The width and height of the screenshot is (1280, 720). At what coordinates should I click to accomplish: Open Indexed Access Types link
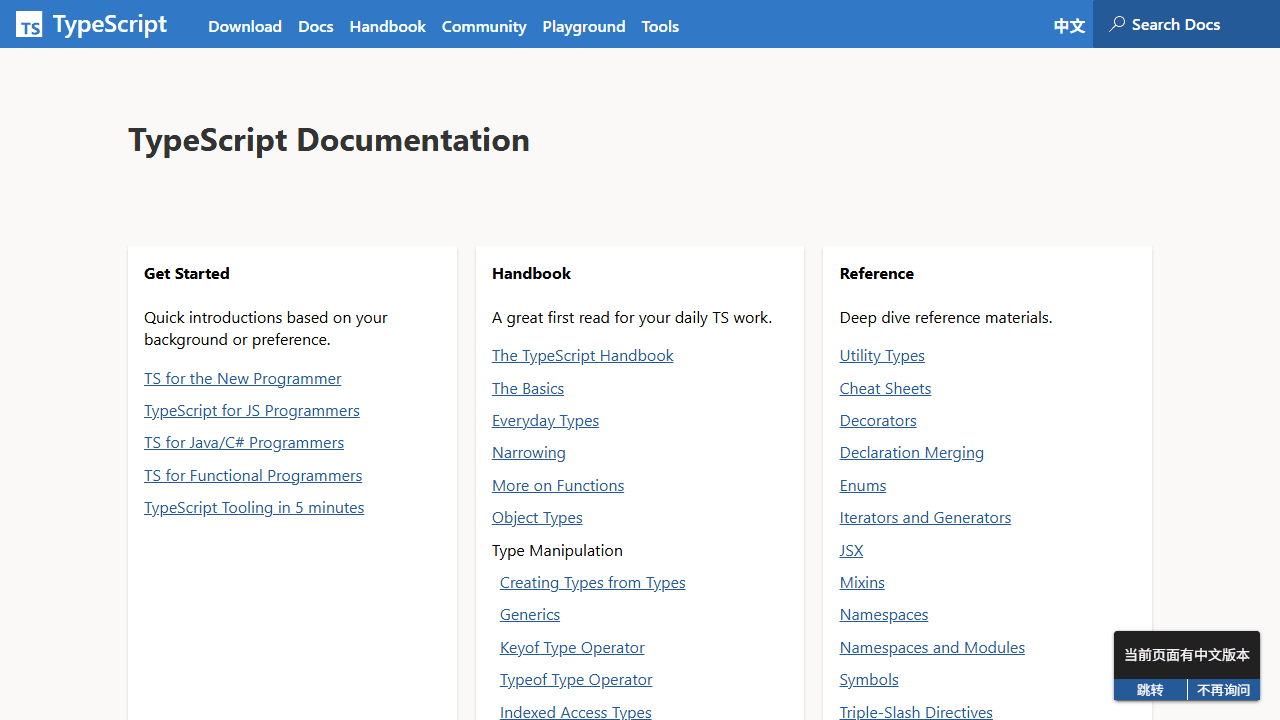click(576, 712)
